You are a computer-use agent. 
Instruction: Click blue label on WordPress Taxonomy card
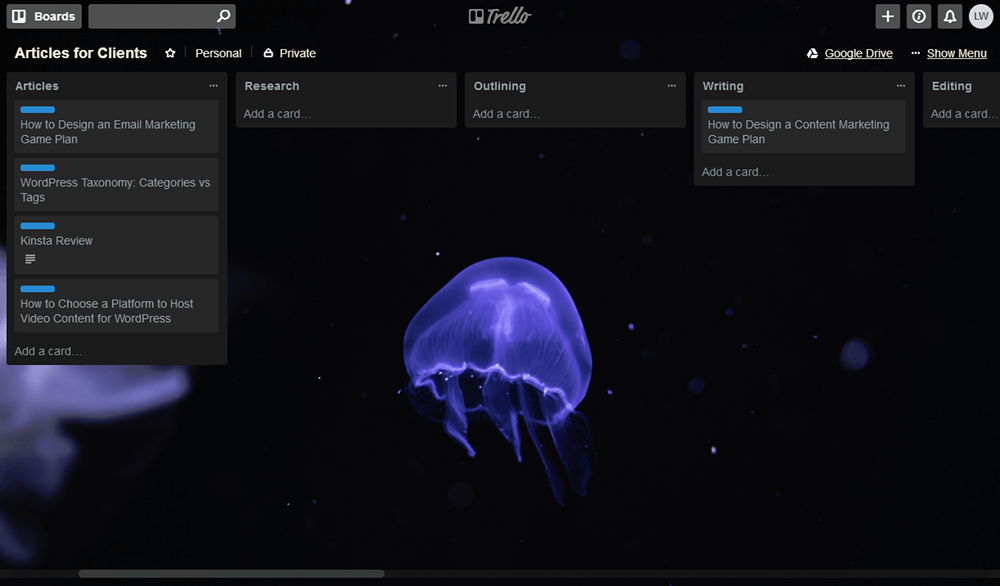tap(38, 168)
